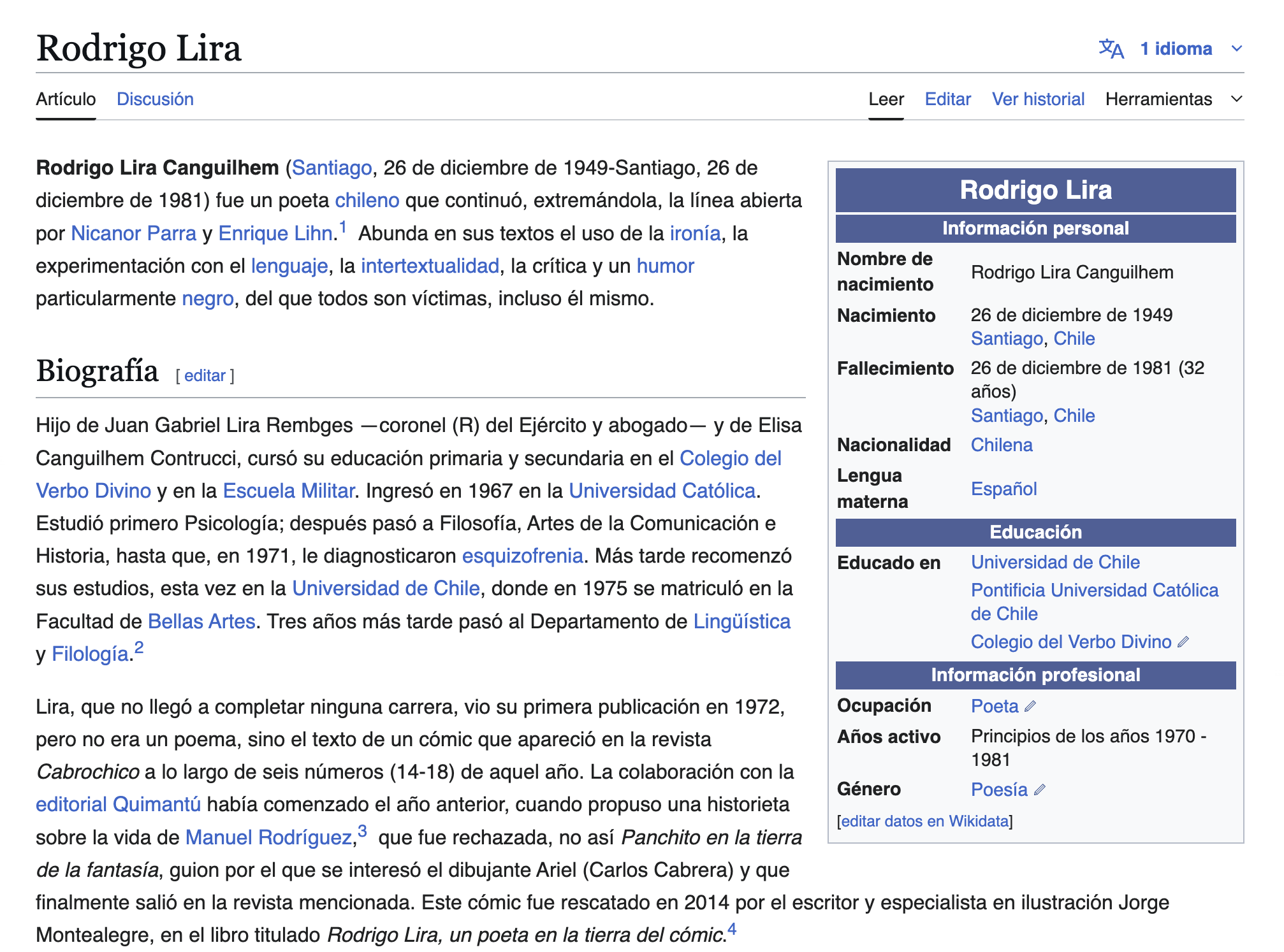Click the pencil edit icon beside Poesía
The width and height of the screenshot is (1284, 952).
click(1040, 790)
